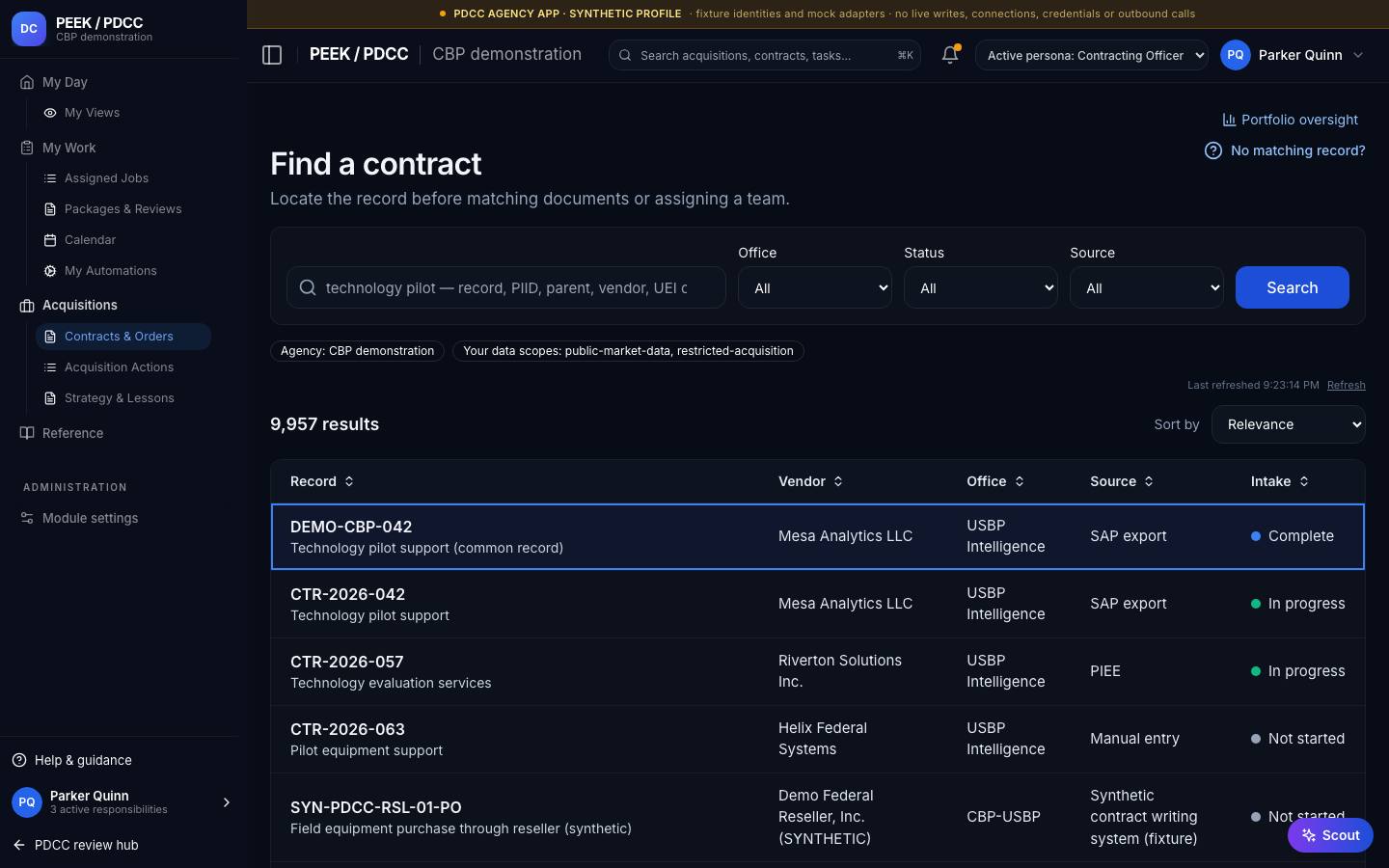Click the help circle icon beside No matching record
This screenshot has height=868, width=1389.
click(1213, 150)
